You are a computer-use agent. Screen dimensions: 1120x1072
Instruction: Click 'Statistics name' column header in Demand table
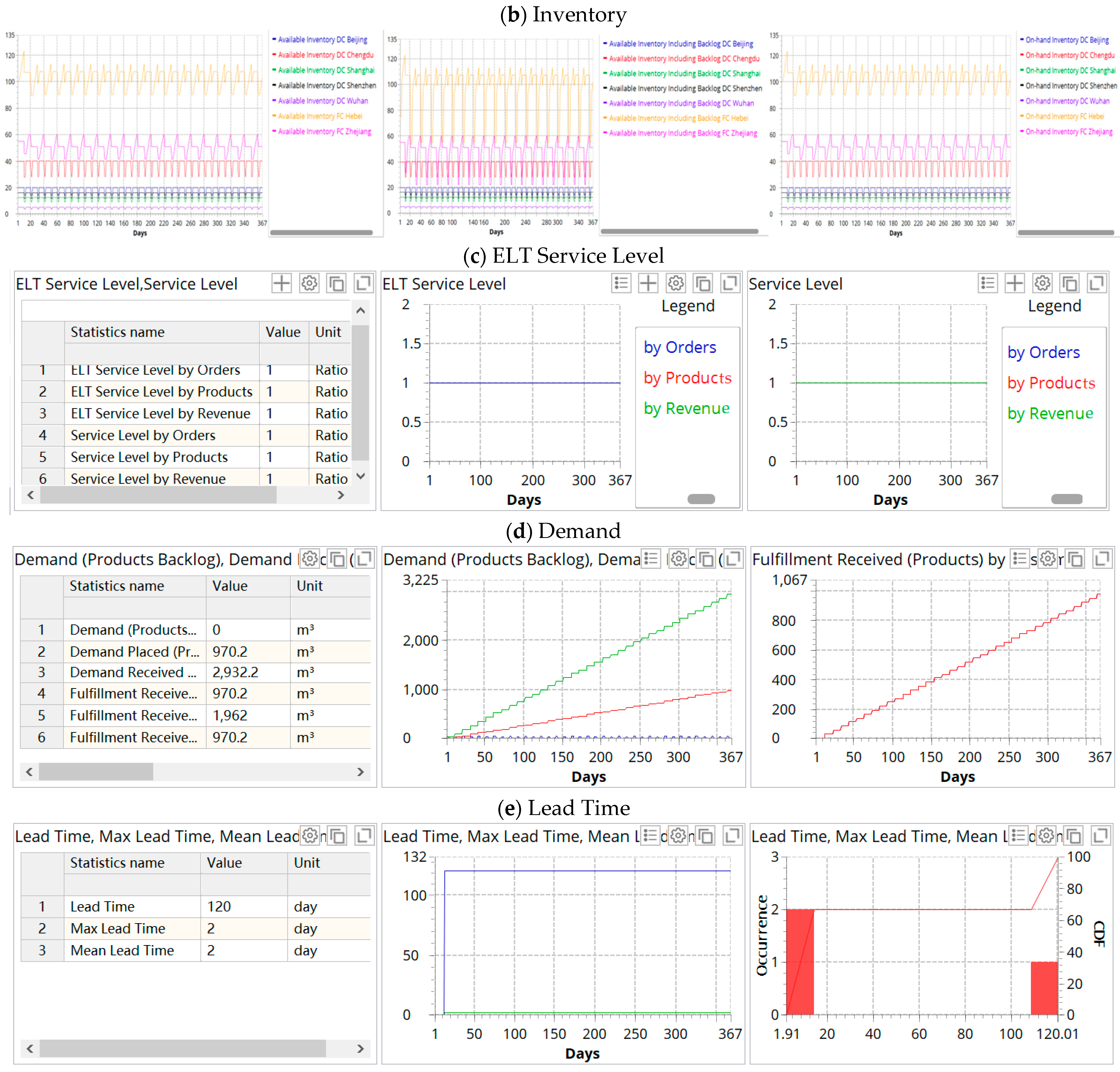(116, 586)
